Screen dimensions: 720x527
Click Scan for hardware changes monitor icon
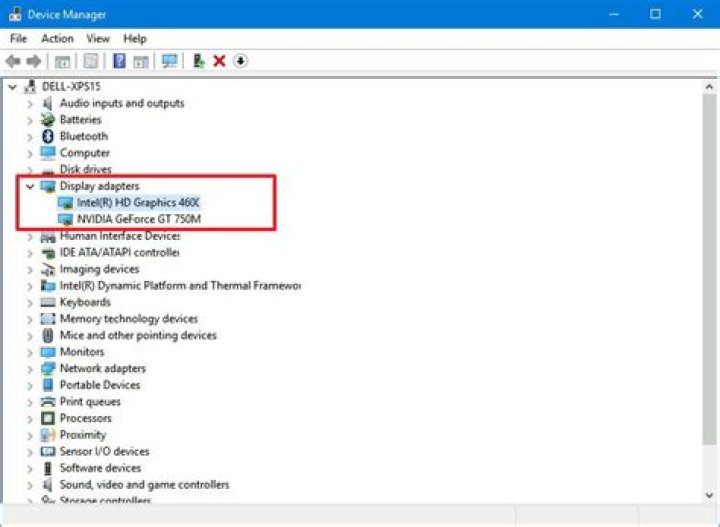point(169,61)
